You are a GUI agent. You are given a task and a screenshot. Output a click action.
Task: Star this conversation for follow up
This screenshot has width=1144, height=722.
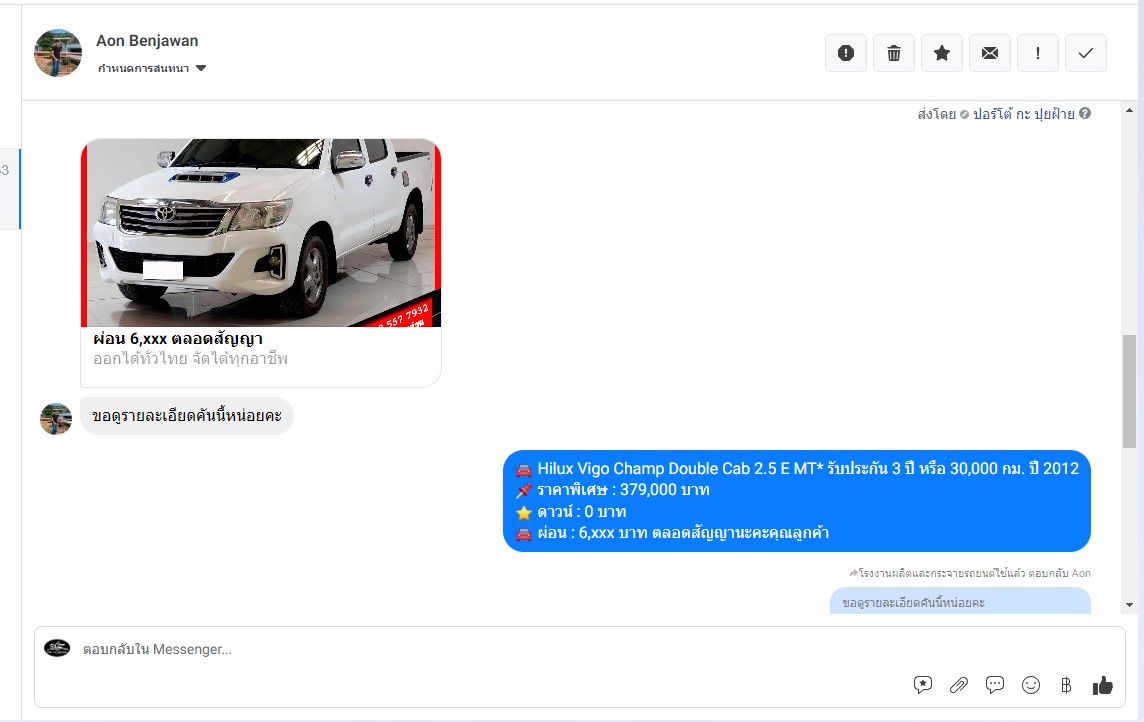point(942,53)
